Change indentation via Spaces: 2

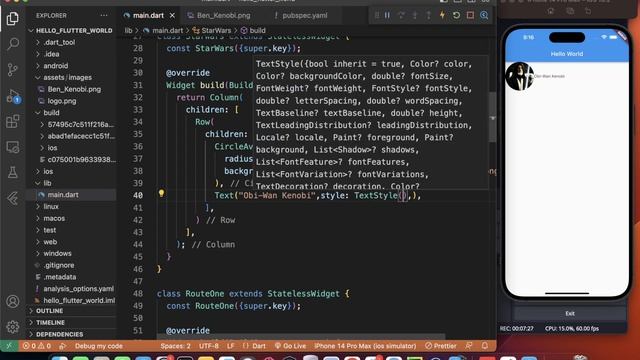tap(176, 346)
